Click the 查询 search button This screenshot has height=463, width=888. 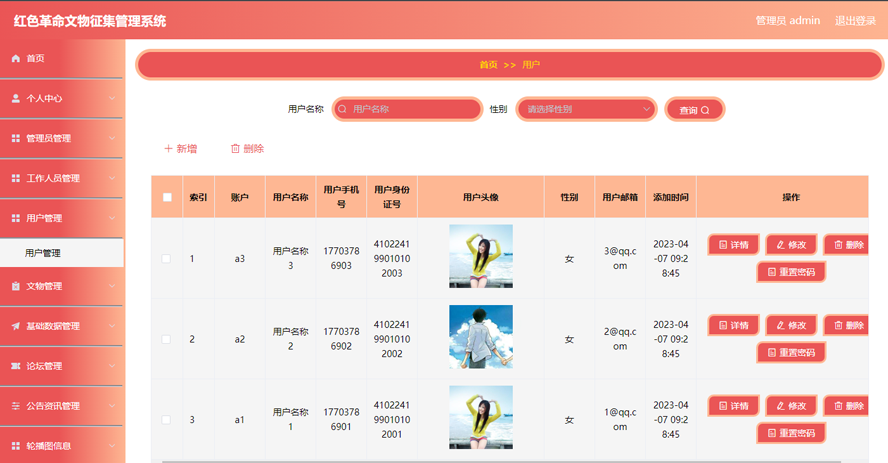click(694, 110)
